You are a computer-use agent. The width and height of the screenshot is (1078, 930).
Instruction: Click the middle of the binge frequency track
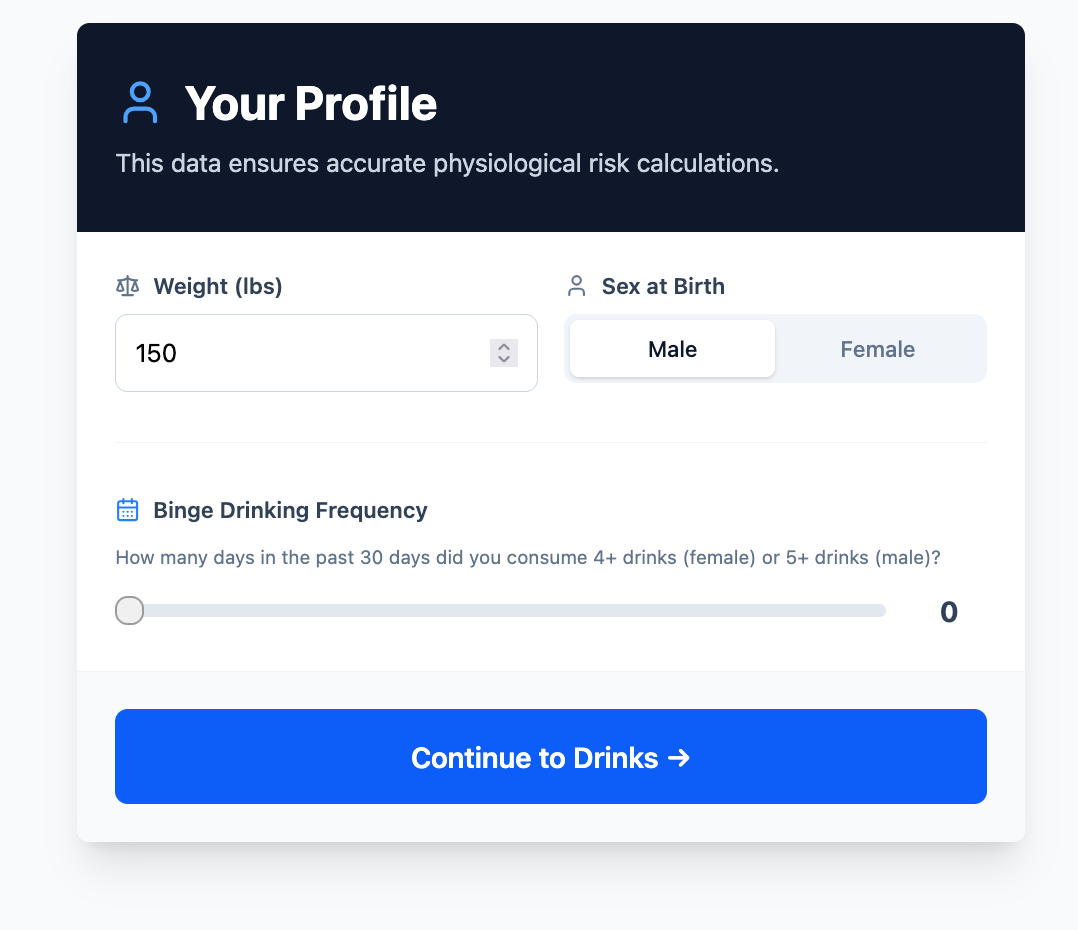tap(500, 610)
